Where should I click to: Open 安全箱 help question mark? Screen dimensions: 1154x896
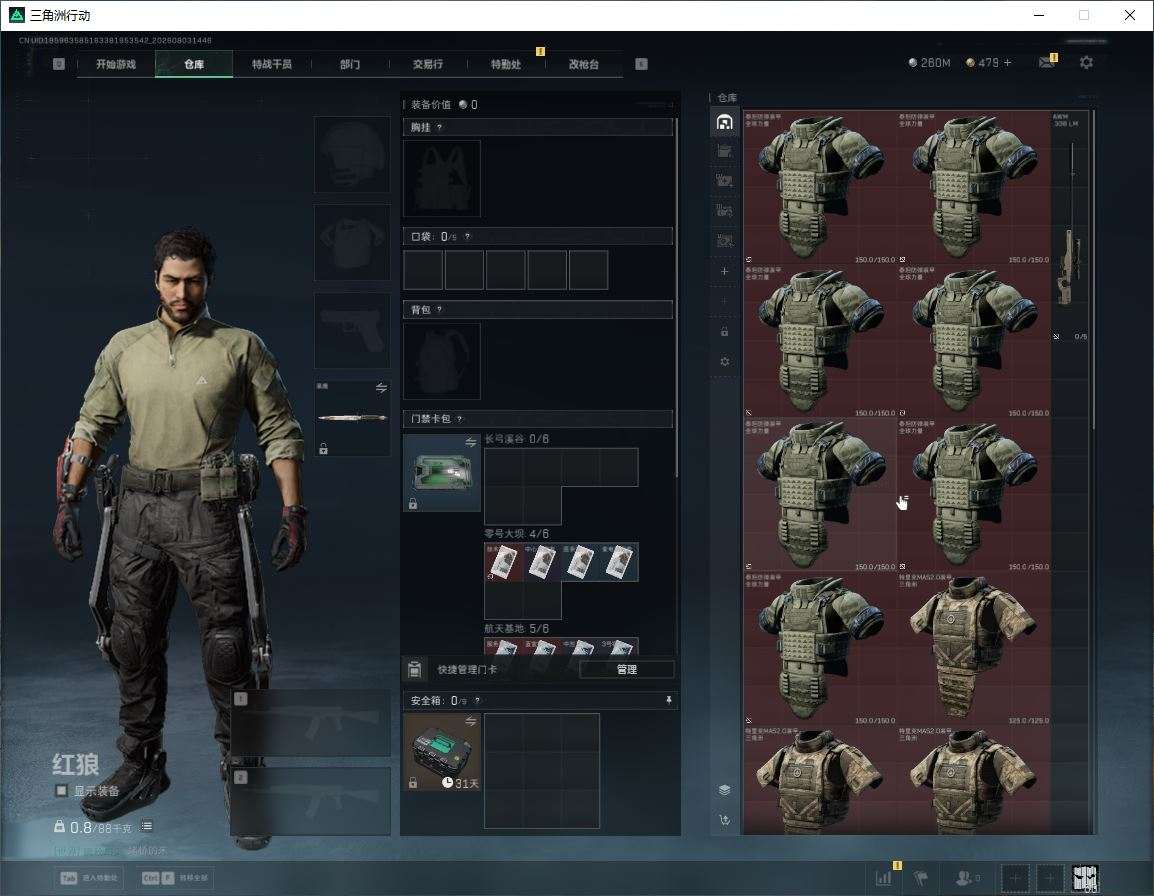[477, 701]
